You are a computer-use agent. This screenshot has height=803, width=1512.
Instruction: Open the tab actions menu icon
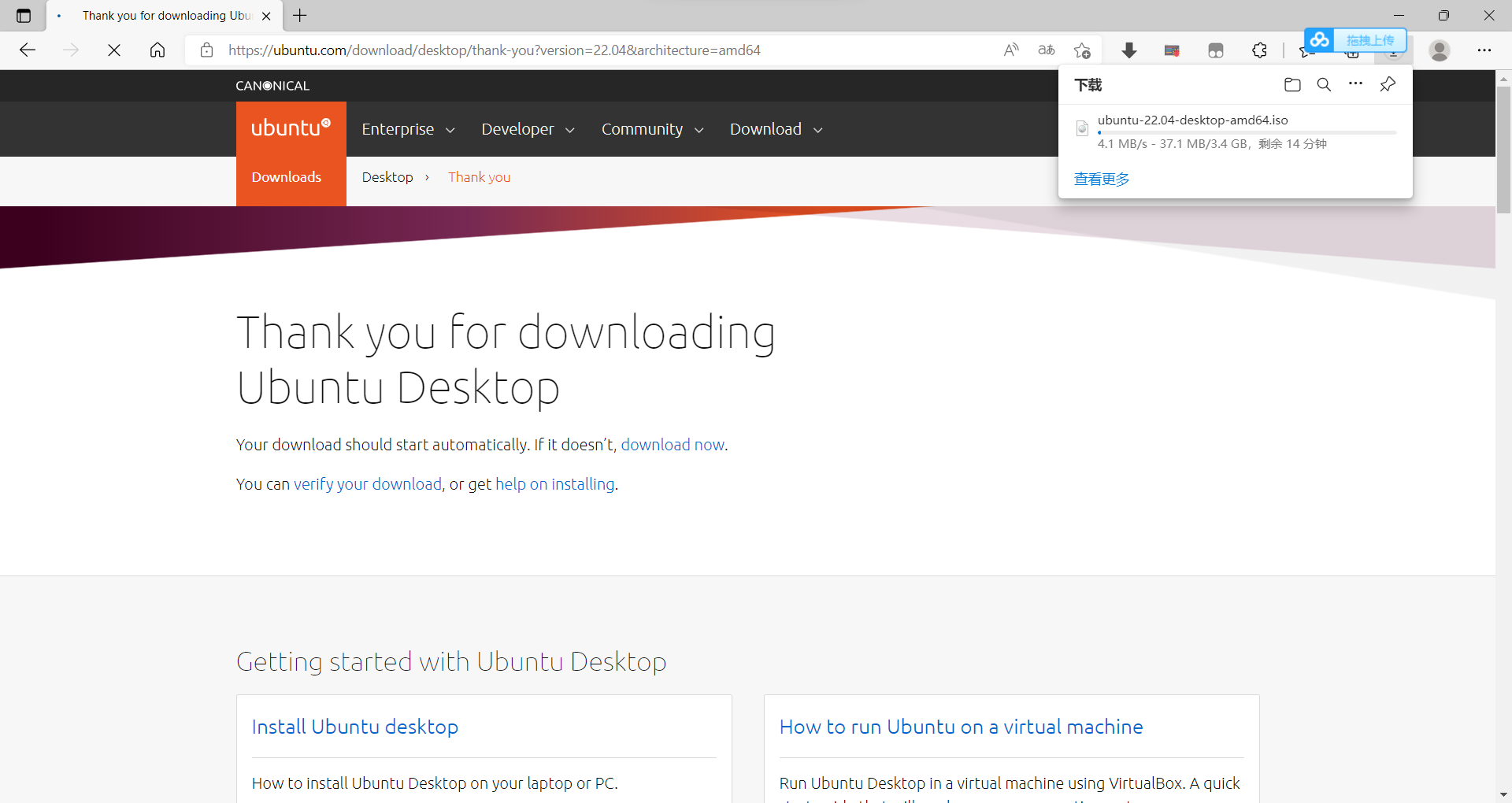[24, 15]
